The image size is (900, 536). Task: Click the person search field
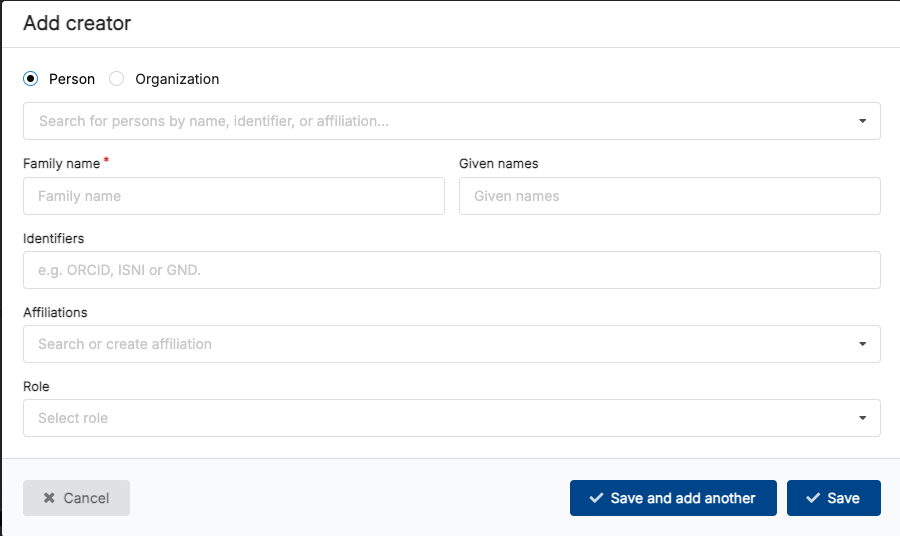[440, 121]
